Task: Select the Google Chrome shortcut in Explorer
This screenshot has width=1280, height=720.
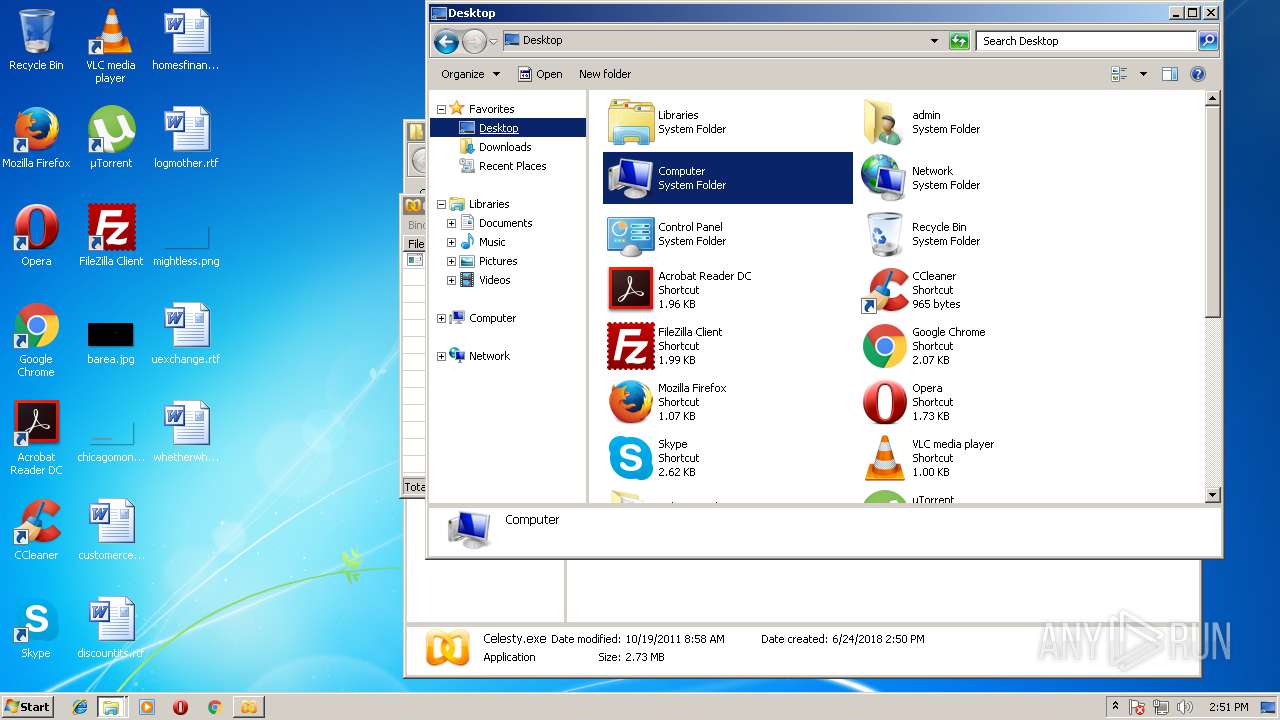Action: click(981, 346)
